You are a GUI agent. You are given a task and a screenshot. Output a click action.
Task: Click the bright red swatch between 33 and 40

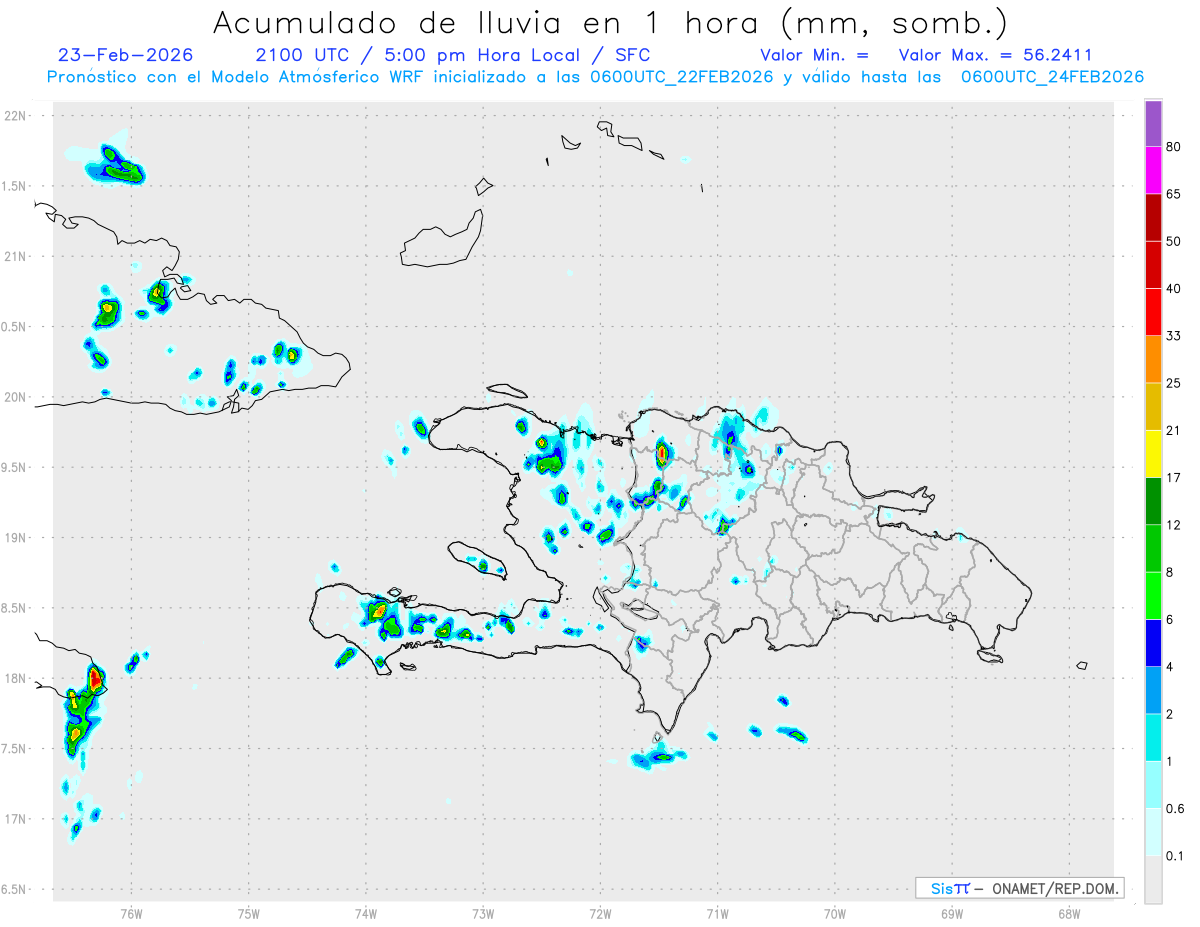click(1153, 312)
